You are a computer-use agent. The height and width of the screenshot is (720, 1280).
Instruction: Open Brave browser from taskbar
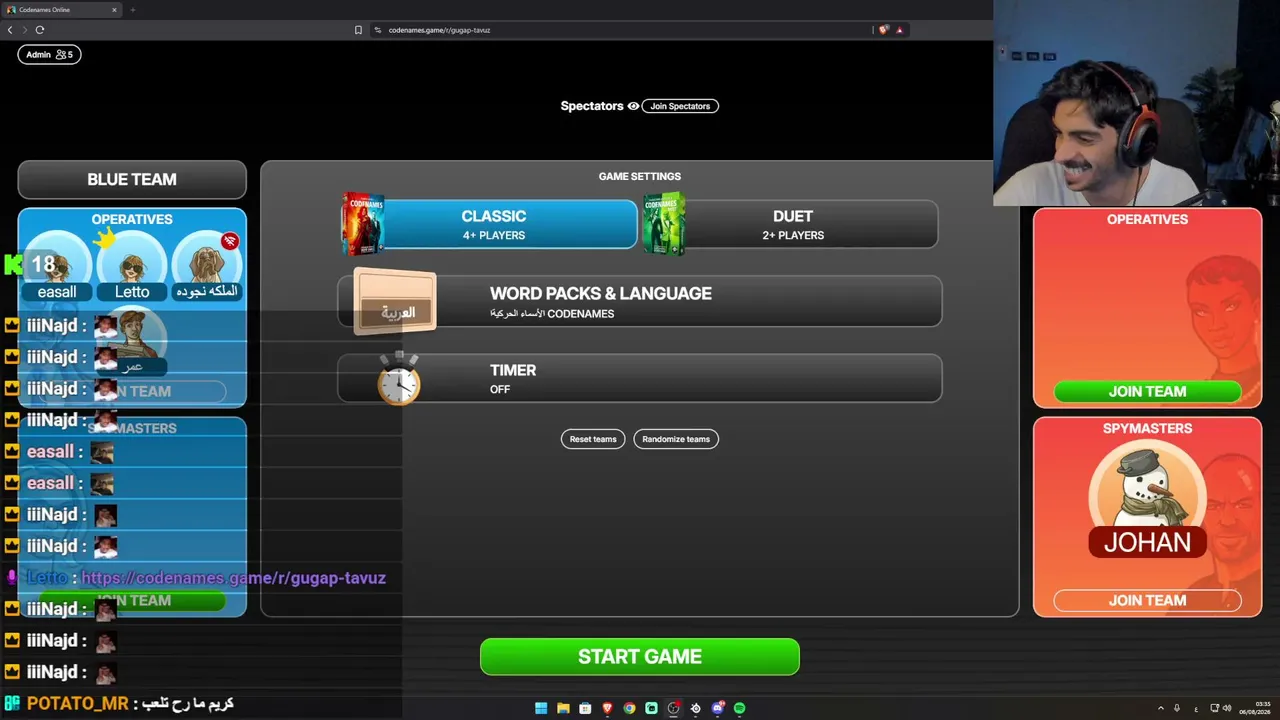607,708
